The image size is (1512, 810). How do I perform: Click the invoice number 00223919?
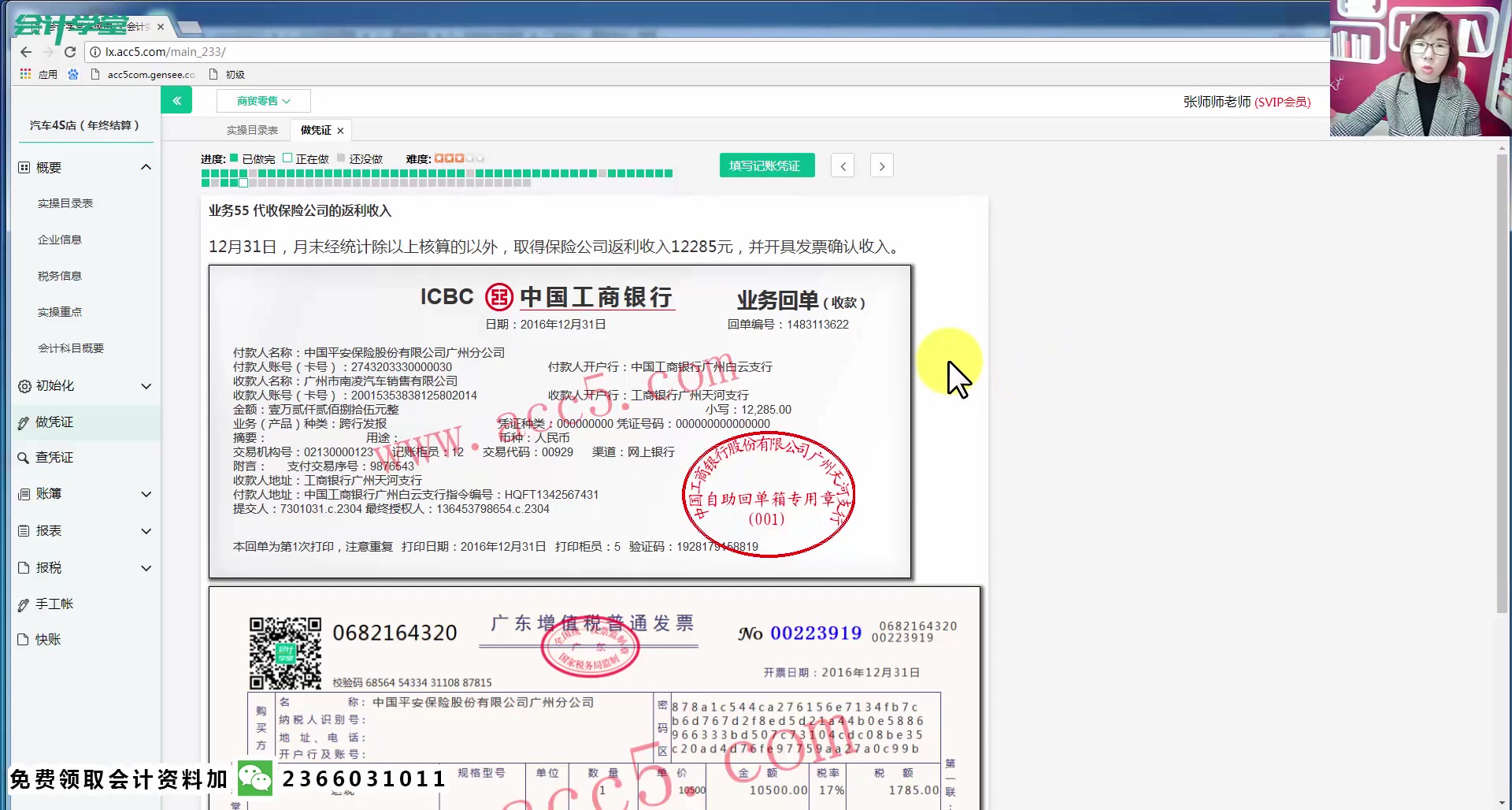[x=816, y=633]
